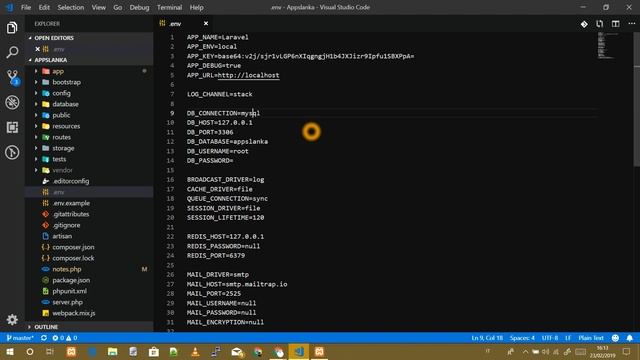The image size is (640, 360).
Task: Open the .env.example file
Action: click(x=89, y=203)
